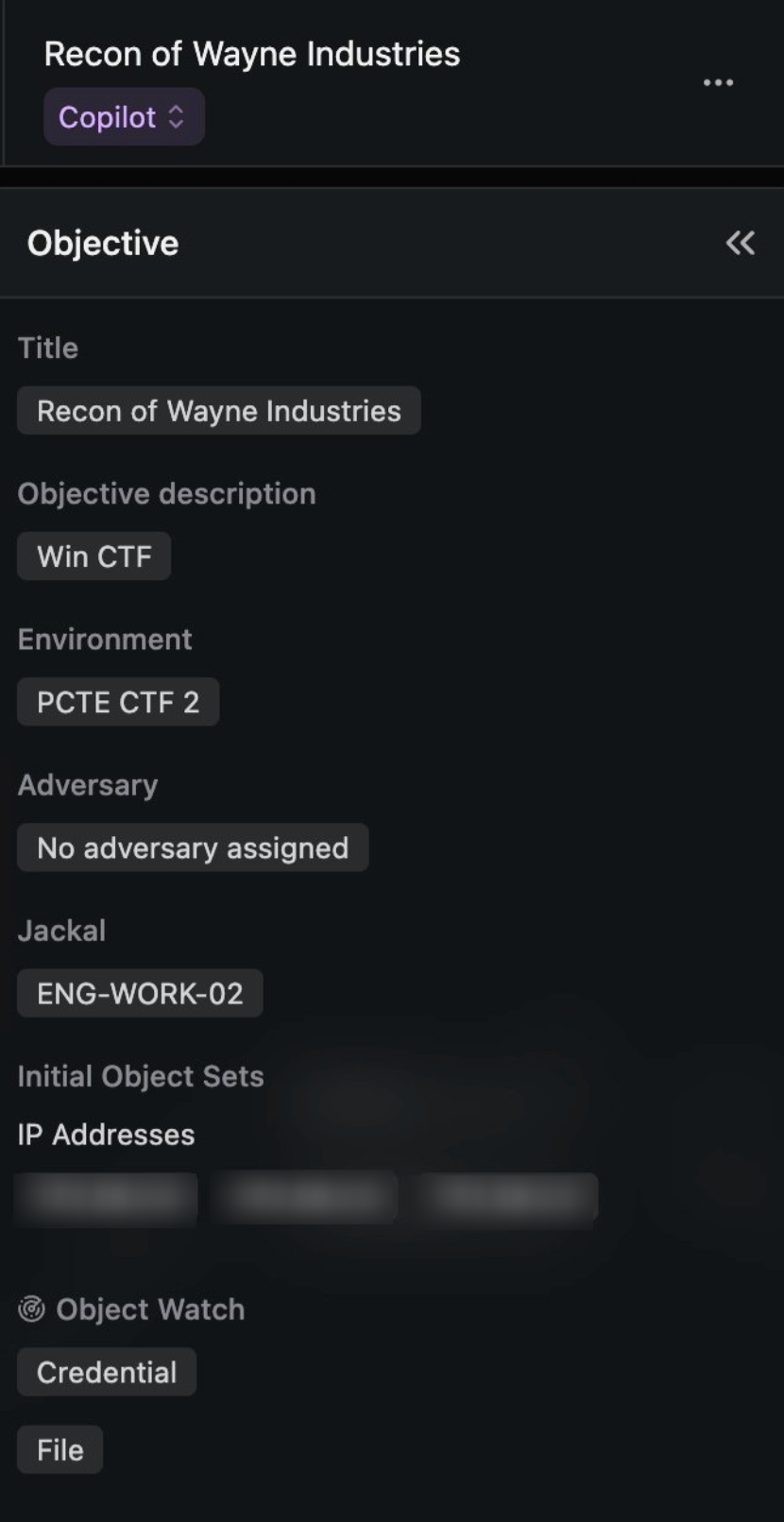Select the Recon of Wayne Industries title field
Viewport: 784px width, 1522px height.
point(218,411)
